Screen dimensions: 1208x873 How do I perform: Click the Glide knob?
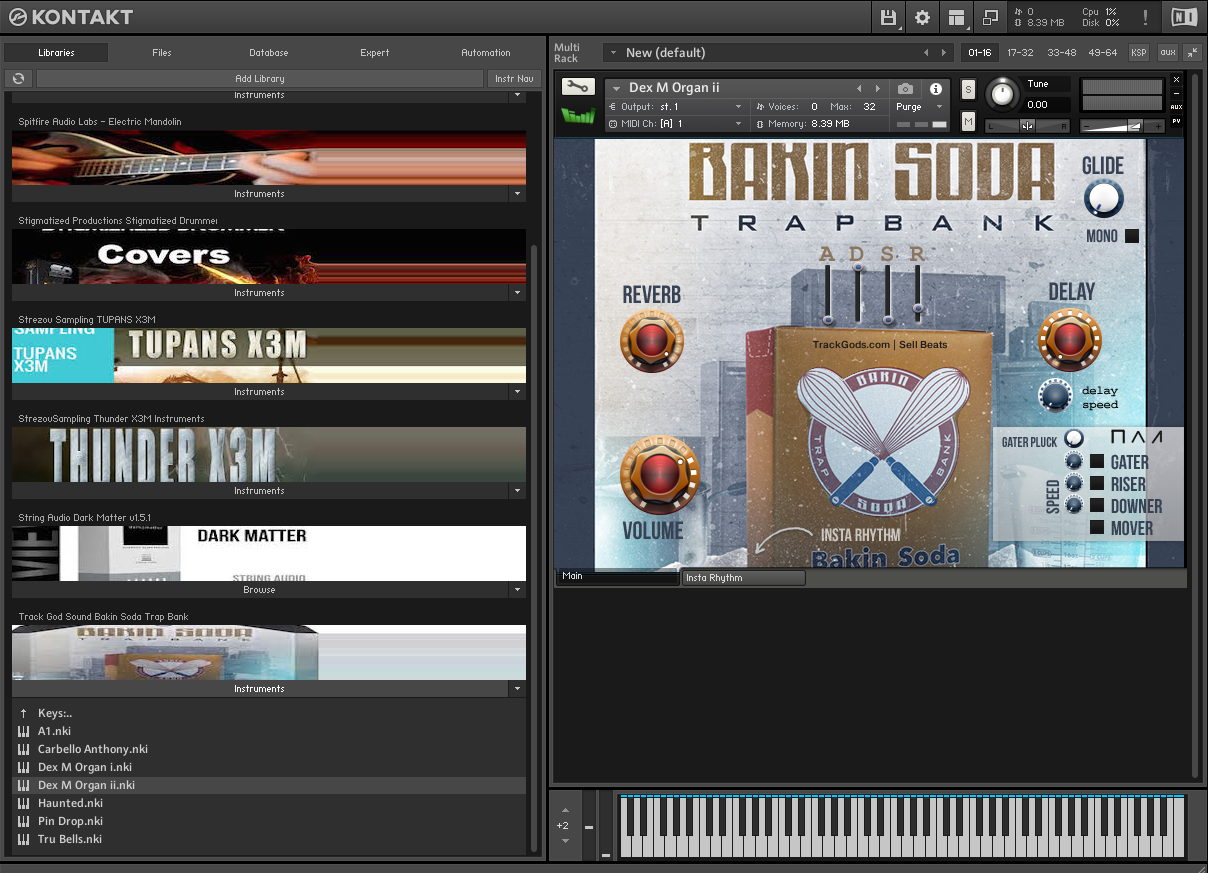1103,199
